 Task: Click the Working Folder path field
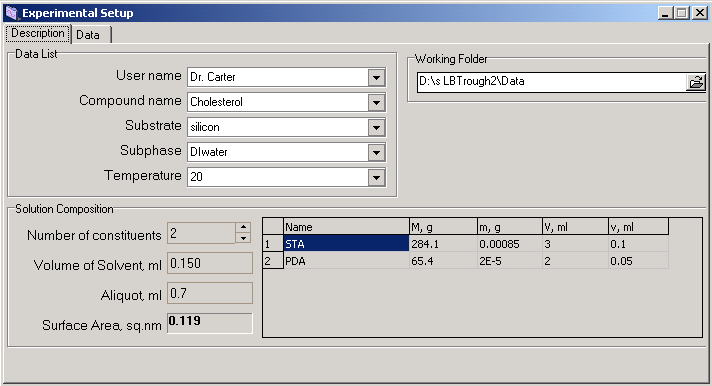click(x=551, y=82)
